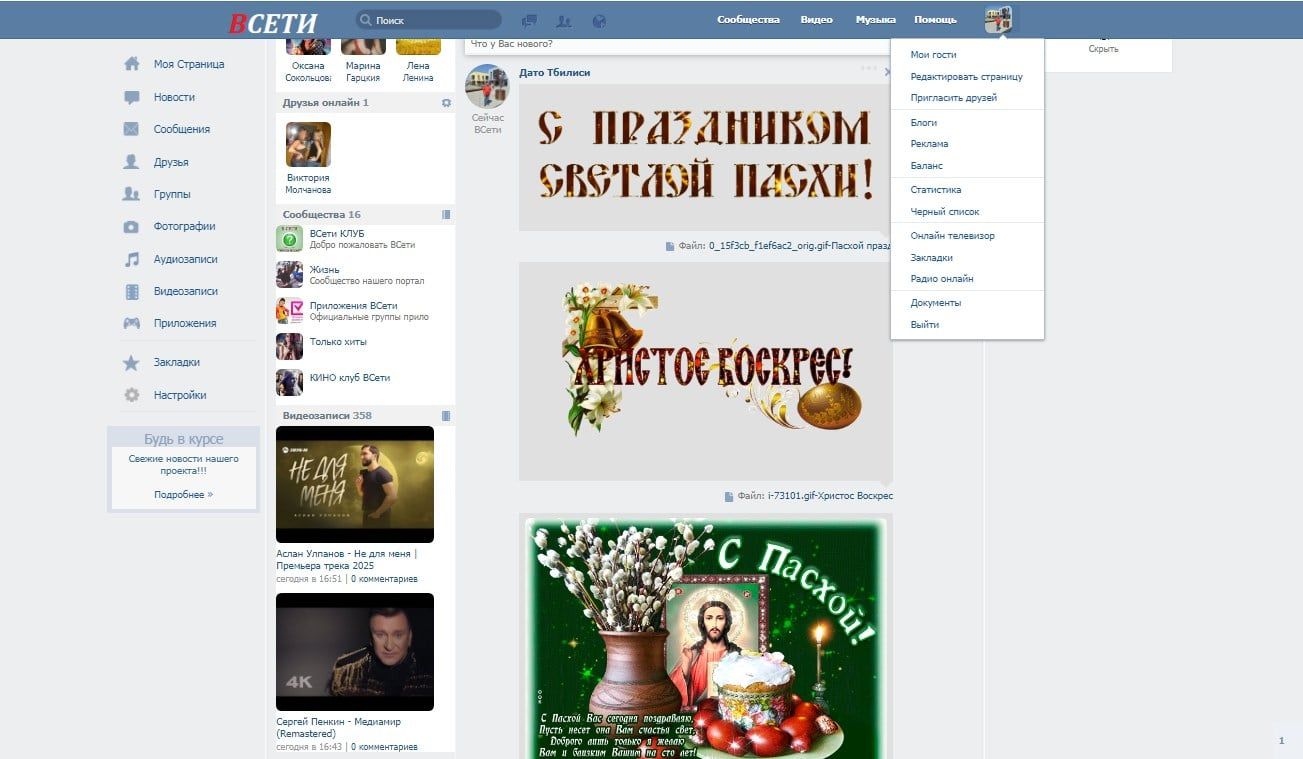This screenshot has height=759, width=1303.
Task: Open ВСети КЛУБ community link
Action: (x=337, y=234)
